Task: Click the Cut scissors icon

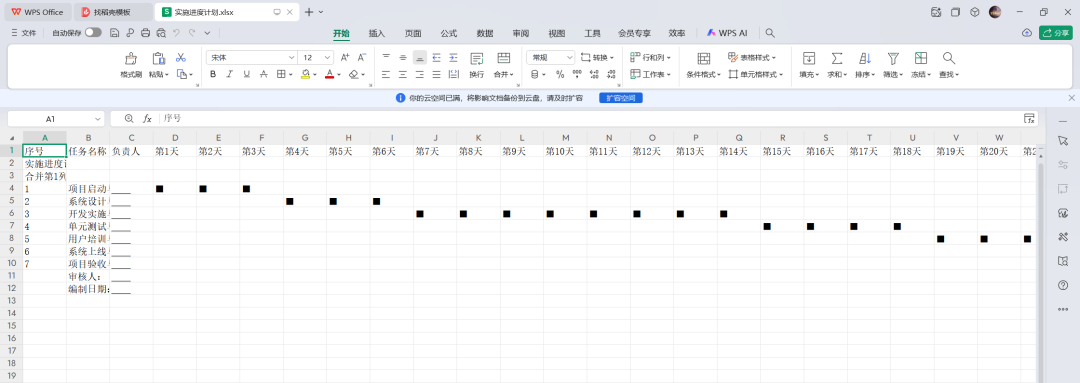Action: [x=180, y=58]
